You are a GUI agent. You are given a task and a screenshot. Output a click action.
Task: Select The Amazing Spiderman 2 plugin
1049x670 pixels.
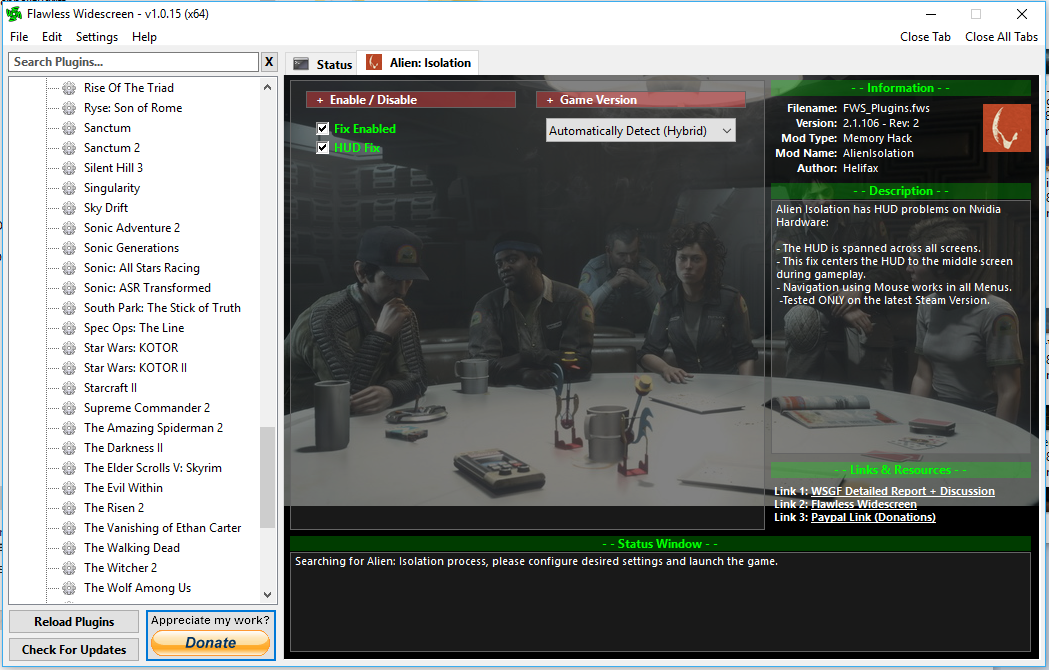pos(153,428)
